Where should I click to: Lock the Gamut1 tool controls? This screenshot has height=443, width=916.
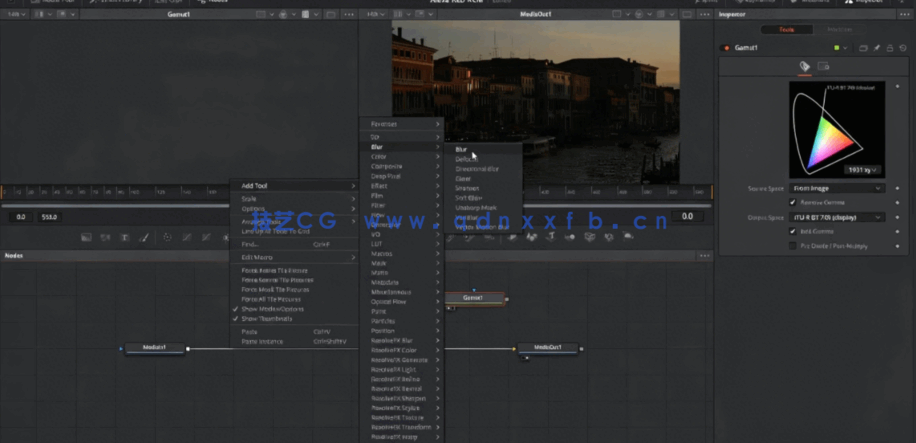click(x=890, y=48)
